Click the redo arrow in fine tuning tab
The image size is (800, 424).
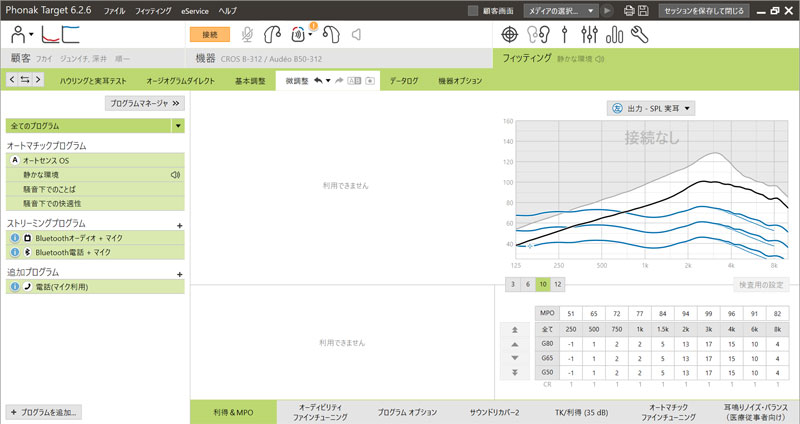tap(339, 81)
